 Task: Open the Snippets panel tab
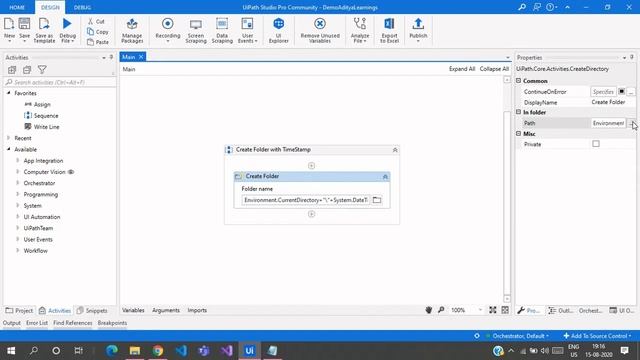coord(92,311)
